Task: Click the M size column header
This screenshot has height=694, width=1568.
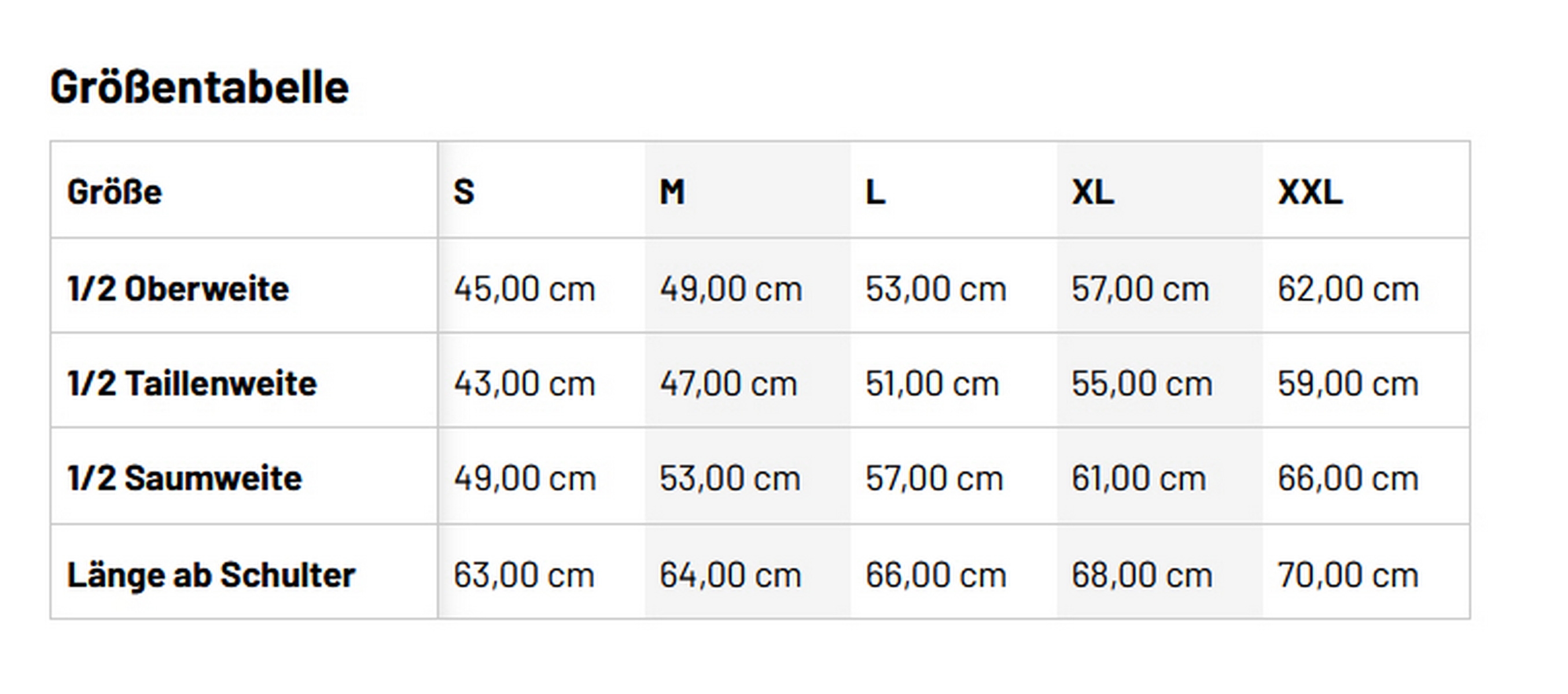Action: point(672,192)
